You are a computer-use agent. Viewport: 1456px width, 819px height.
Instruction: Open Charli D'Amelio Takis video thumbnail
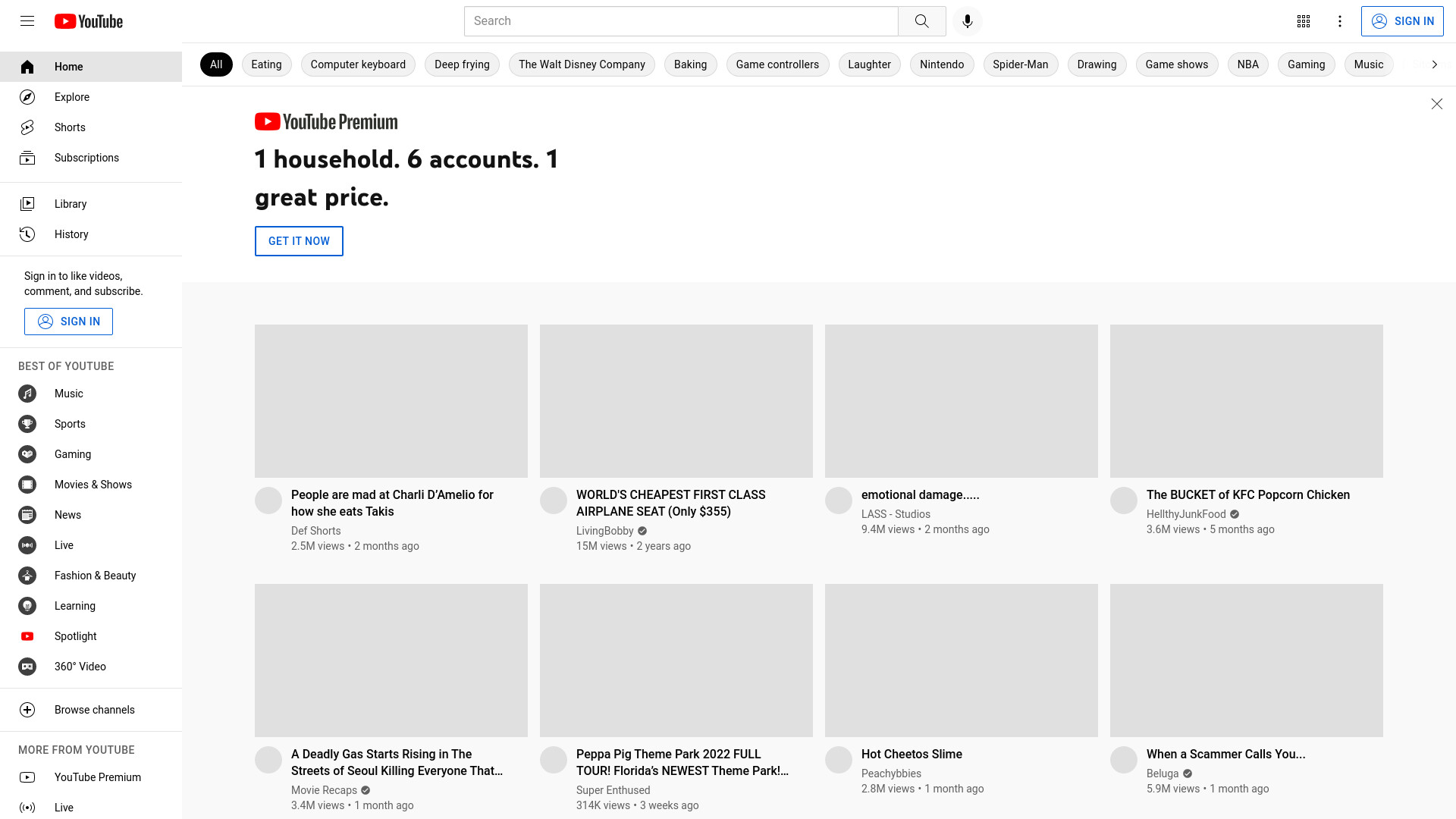[391, 401]
